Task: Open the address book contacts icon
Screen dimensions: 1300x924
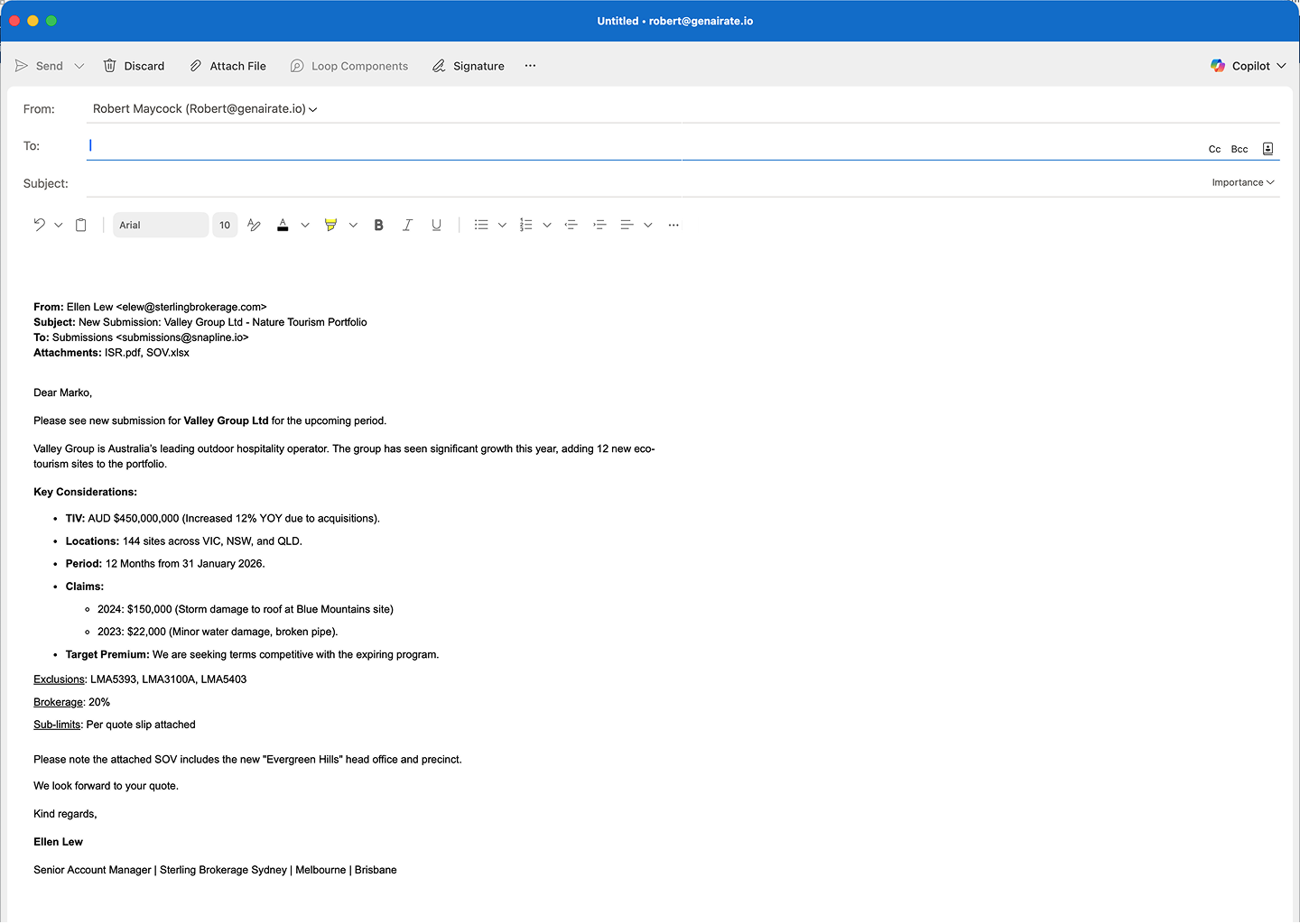Action: click(1267, 149)
